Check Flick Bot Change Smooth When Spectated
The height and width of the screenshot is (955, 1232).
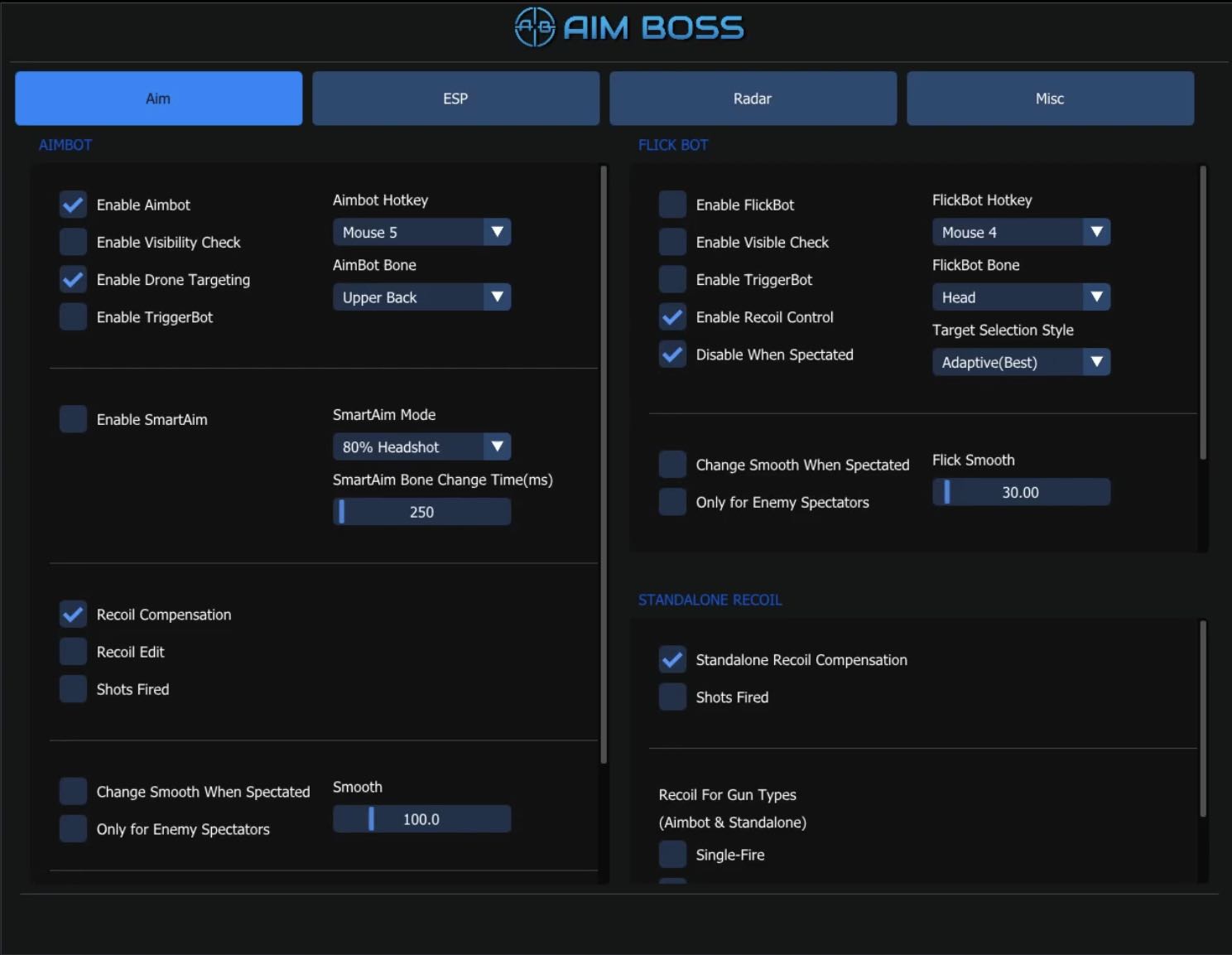click(x=672, y=465)
